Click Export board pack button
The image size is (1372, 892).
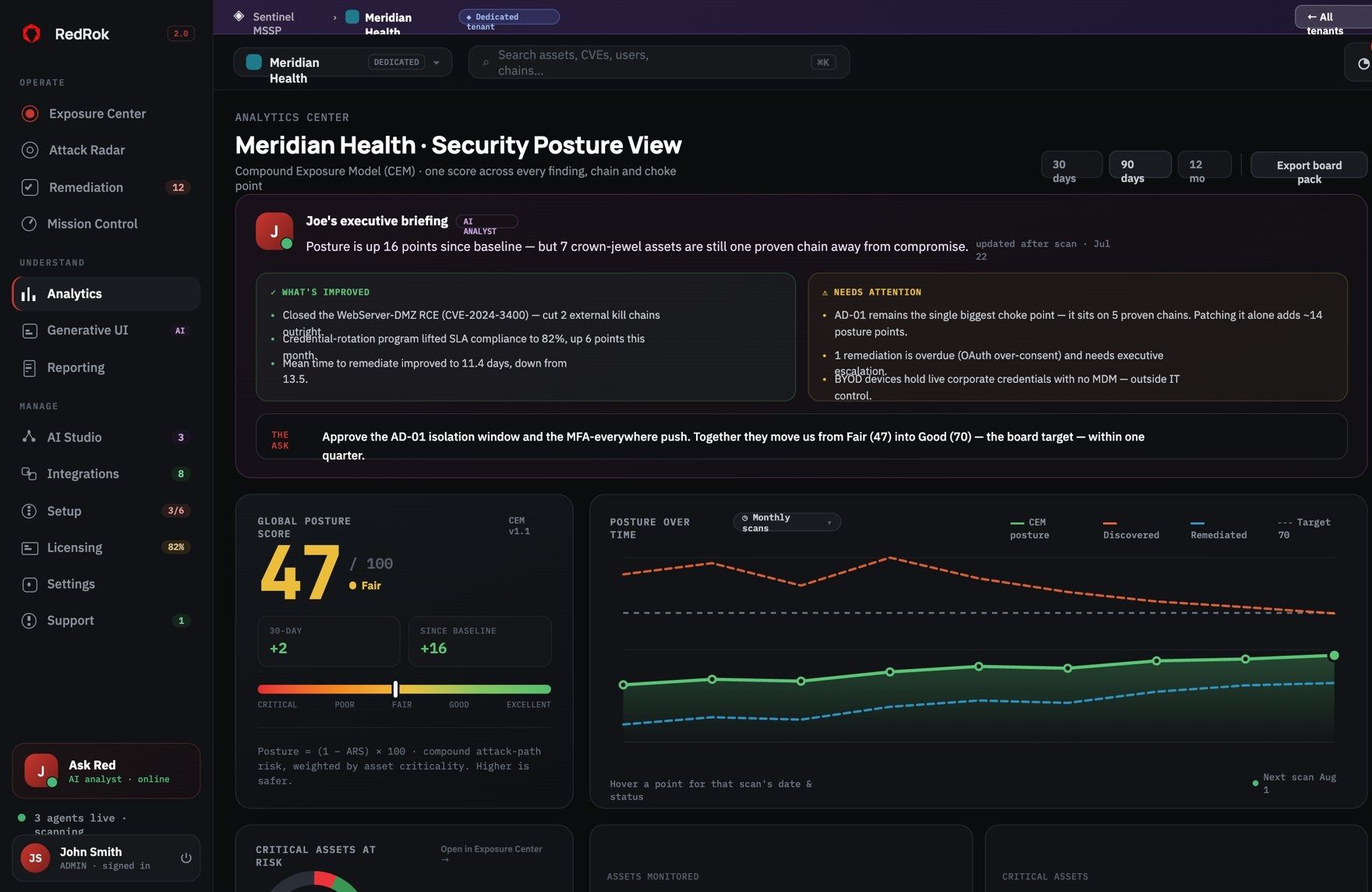click(1309, 165)
